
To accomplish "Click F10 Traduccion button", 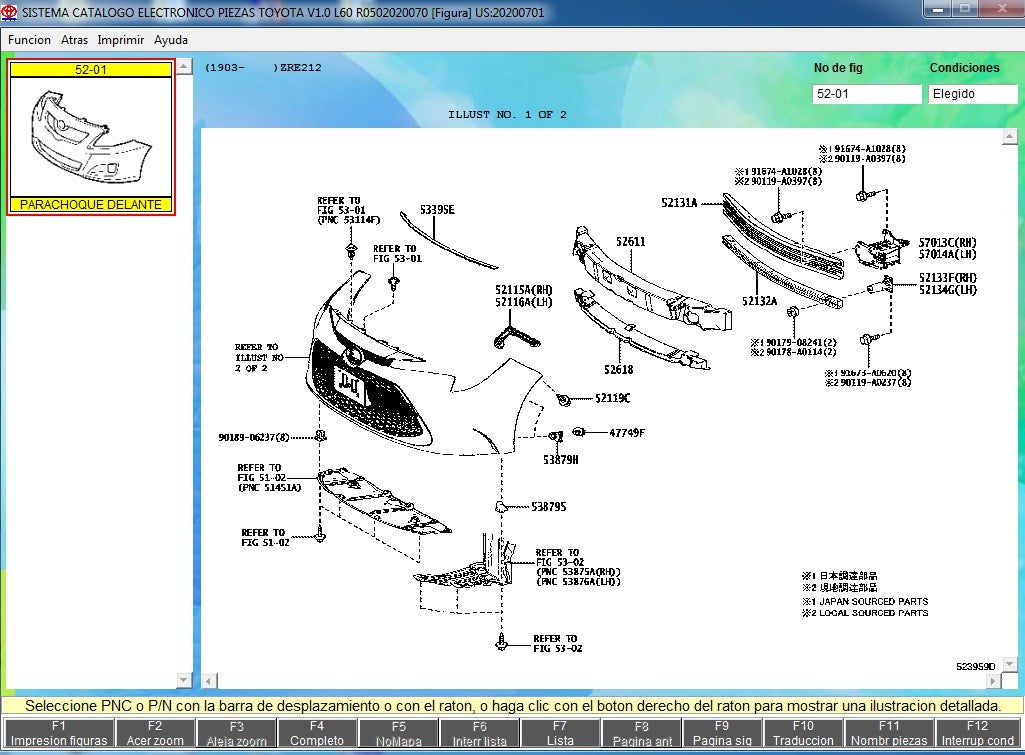I will [803, 733].
